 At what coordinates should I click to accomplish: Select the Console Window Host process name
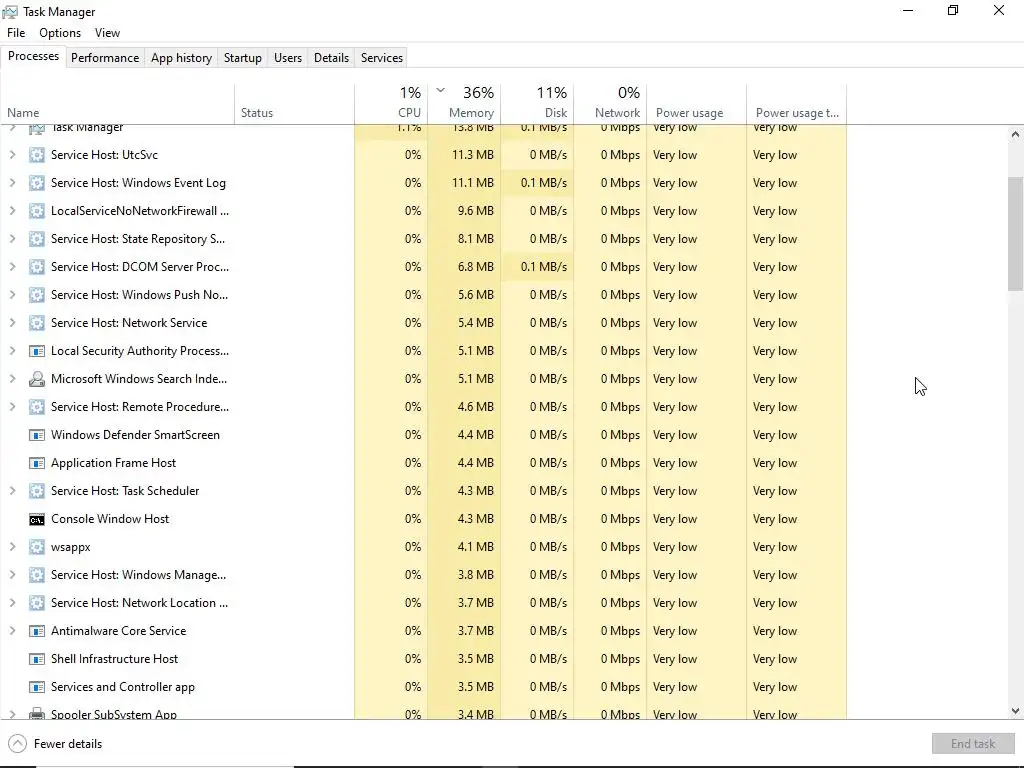110,519
